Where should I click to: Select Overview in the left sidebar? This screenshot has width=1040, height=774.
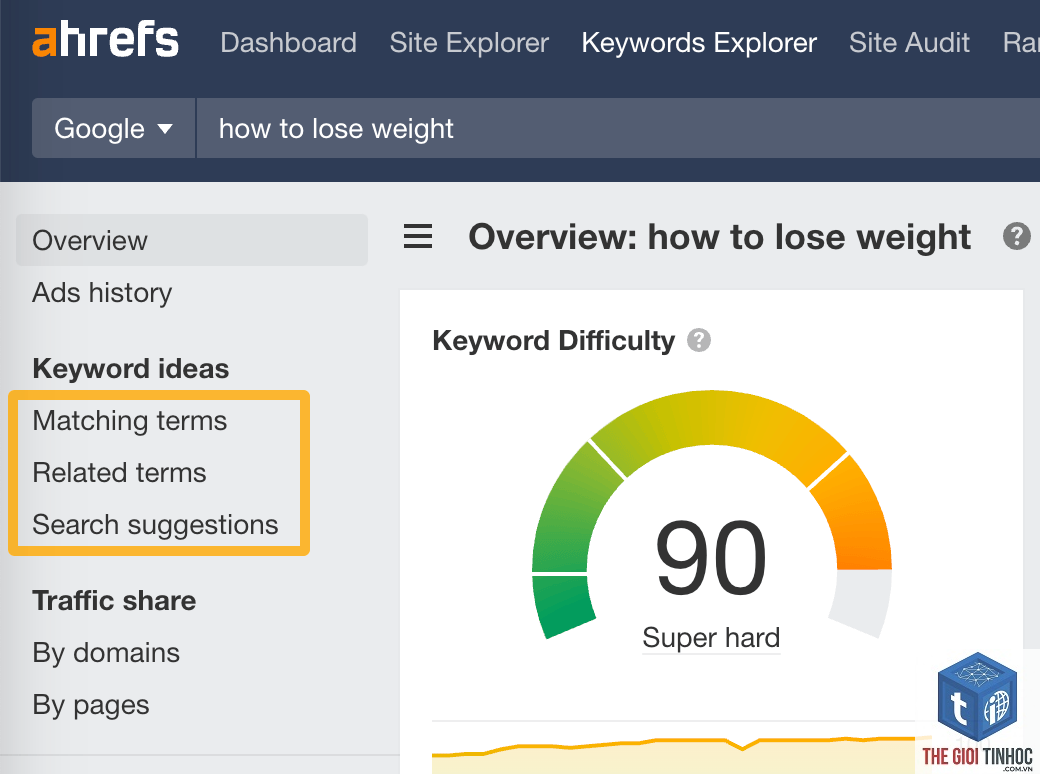pos(192,240)
